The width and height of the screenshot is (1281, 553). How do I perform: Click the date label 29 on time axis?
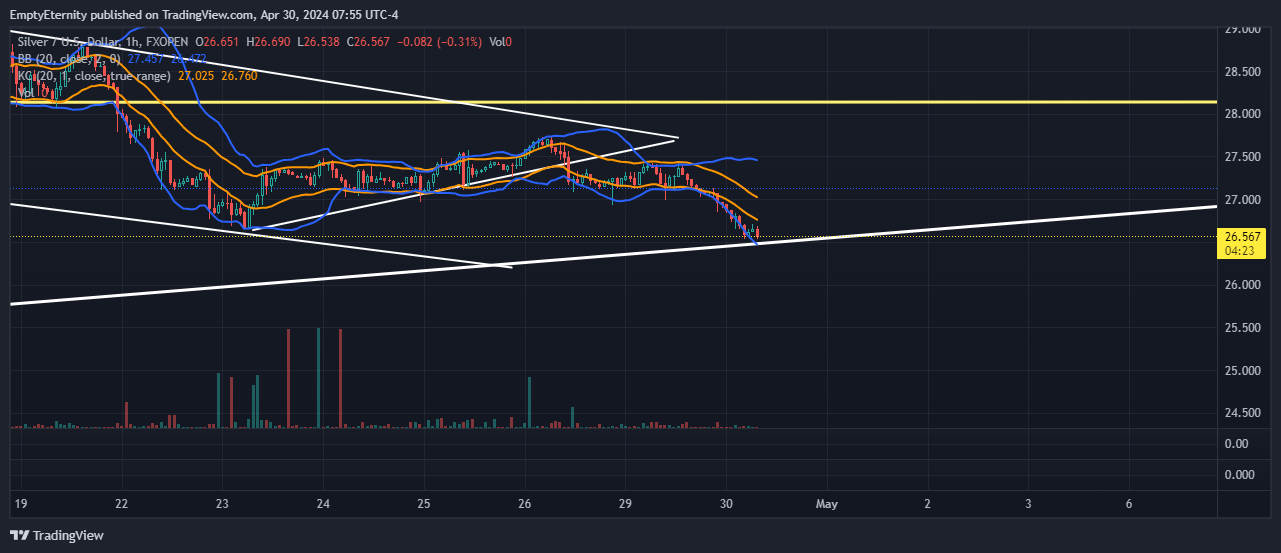tap(626, 503)
